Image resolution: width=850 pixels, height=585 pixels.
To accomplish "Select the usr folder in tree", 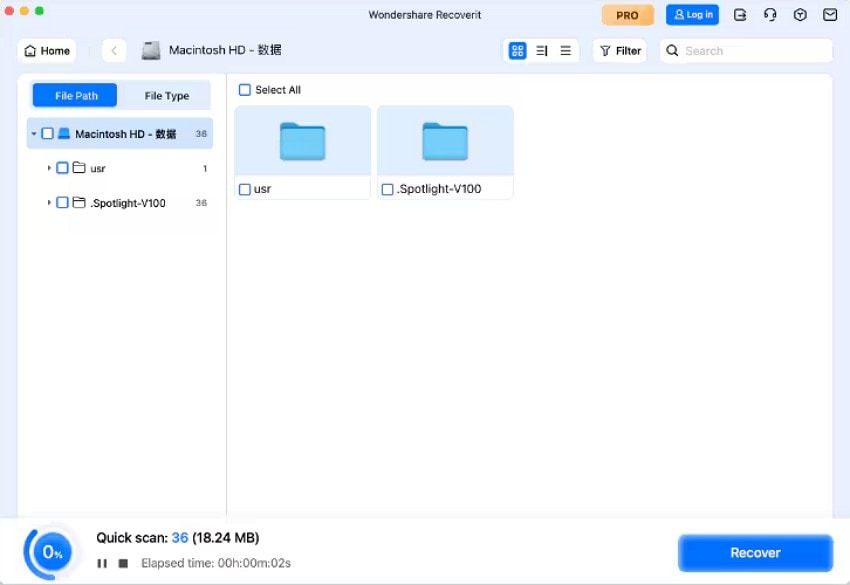I will pyautogui.click(x=120, y=168).
